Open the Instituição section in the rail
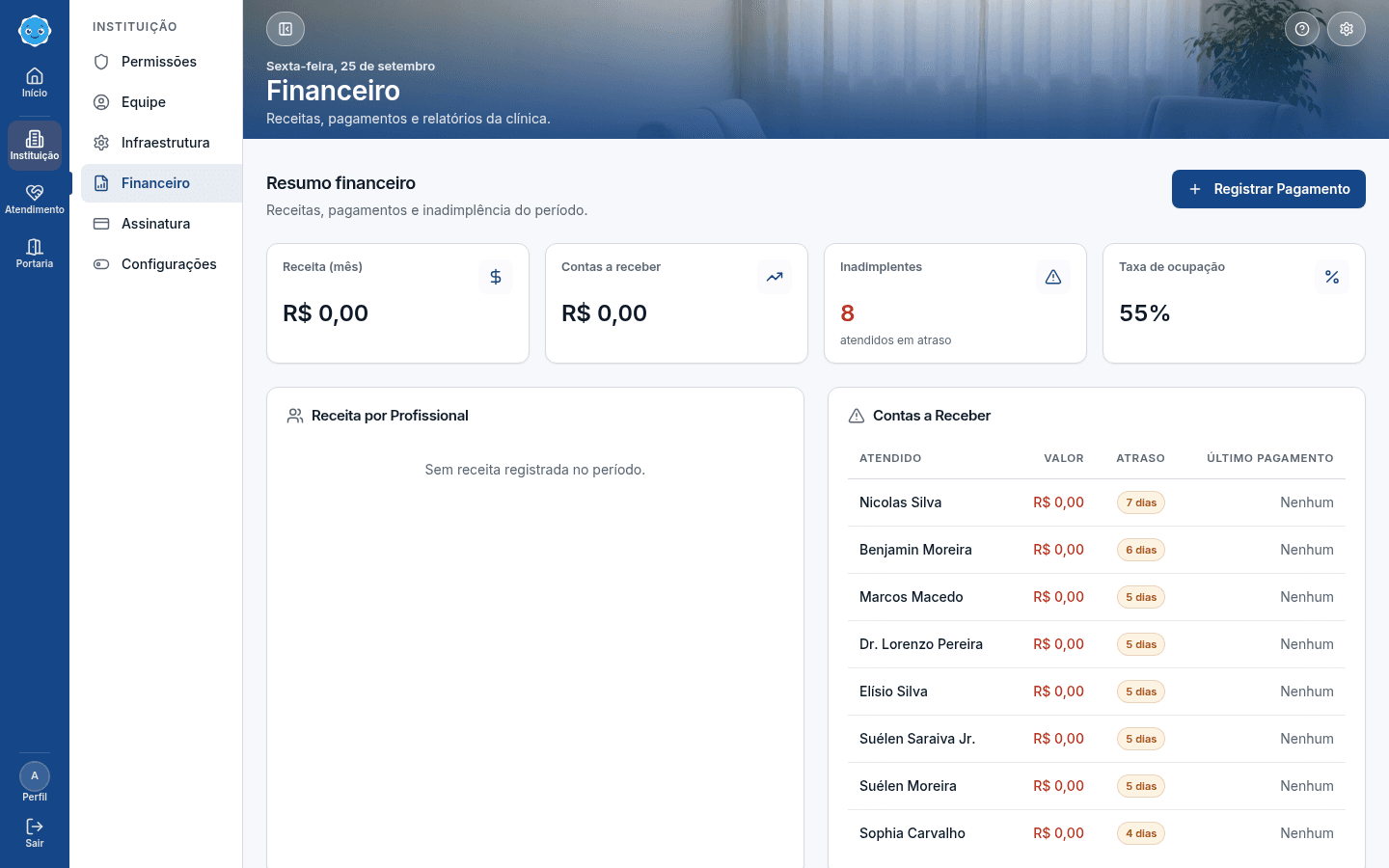 pyautogui.click(x=35, y=146)
